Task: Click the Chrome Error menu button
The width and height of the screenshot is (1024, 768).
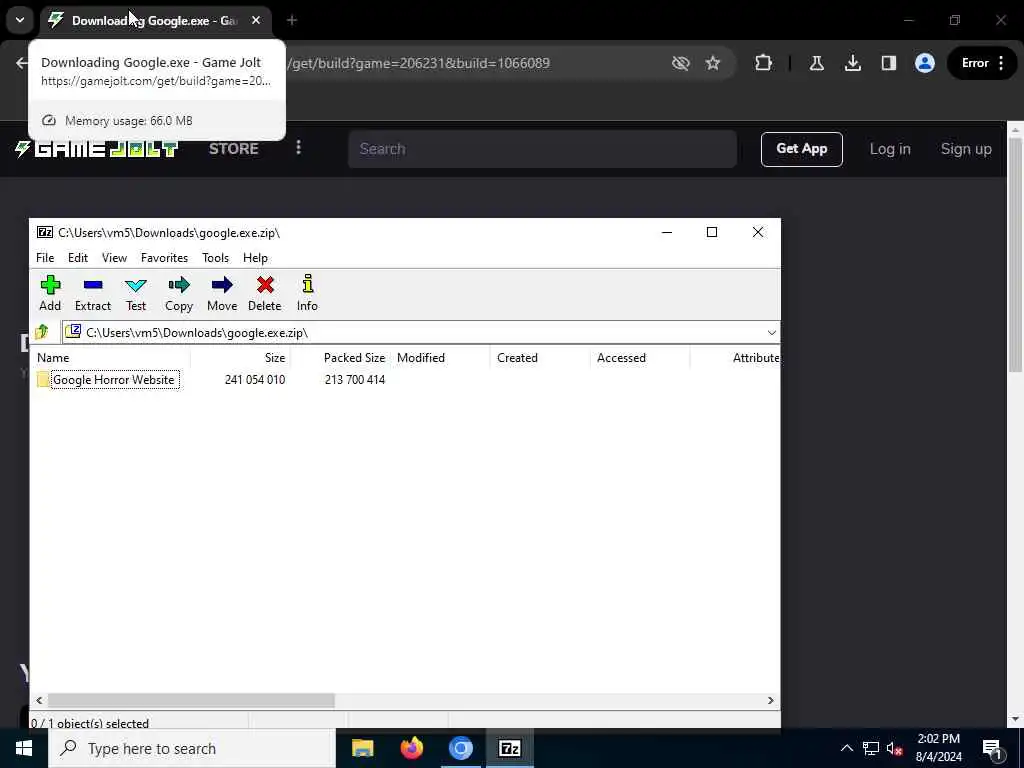Action: click(982, 63)
